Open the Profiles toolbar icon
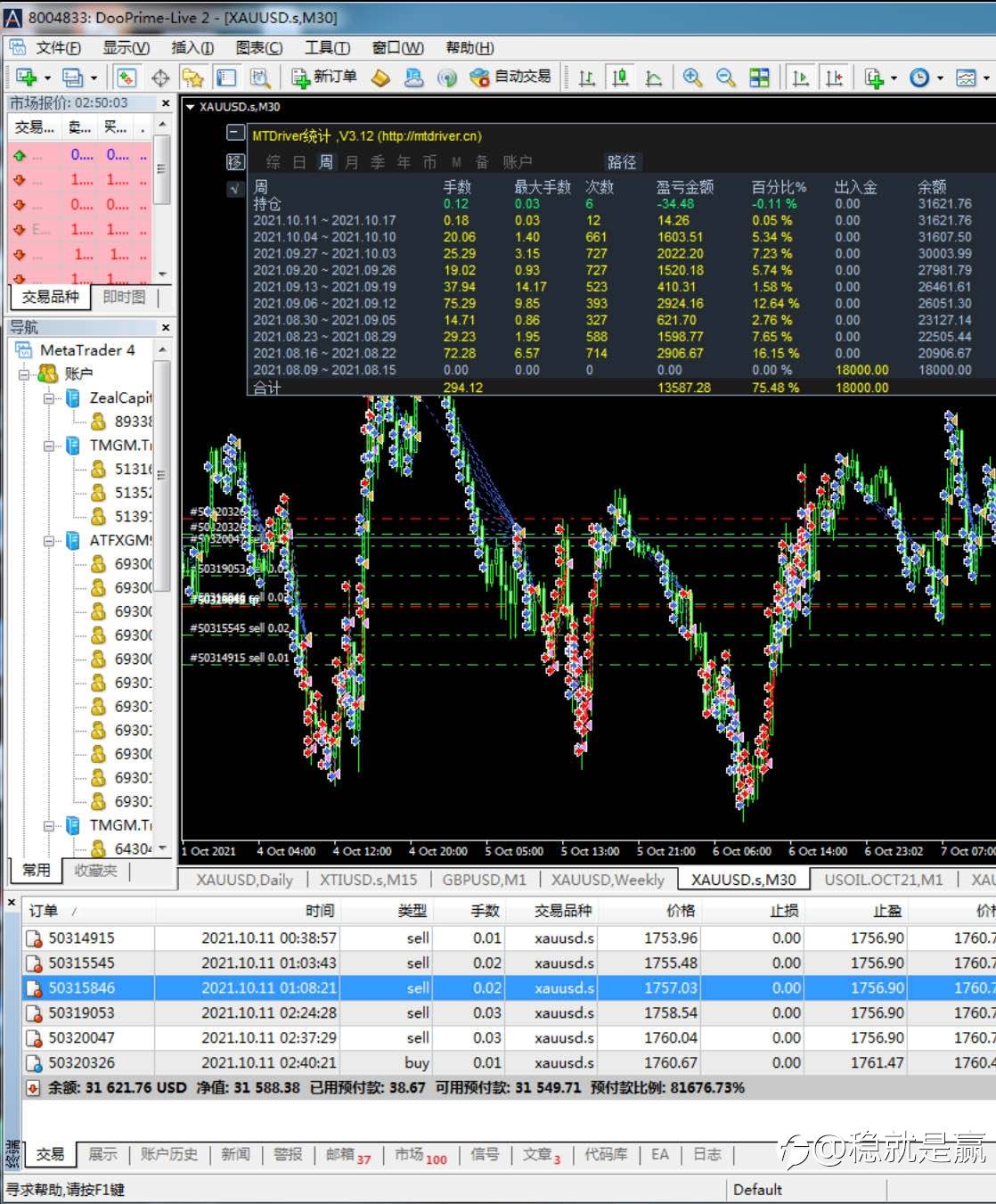 click(71, 78)
